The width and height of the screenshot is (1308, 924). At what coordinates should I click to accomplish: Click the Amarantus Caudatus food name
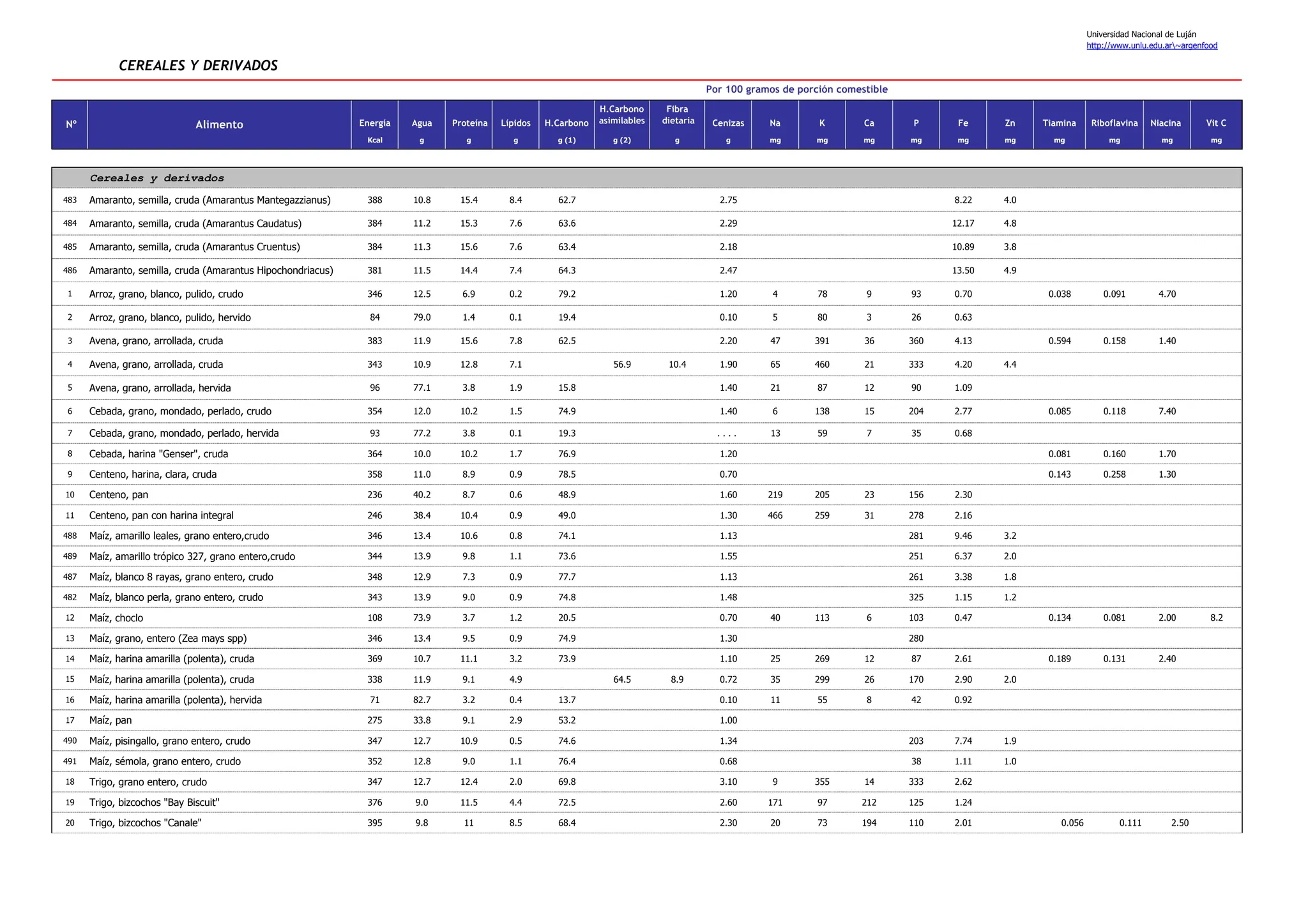tap(195, 223)
